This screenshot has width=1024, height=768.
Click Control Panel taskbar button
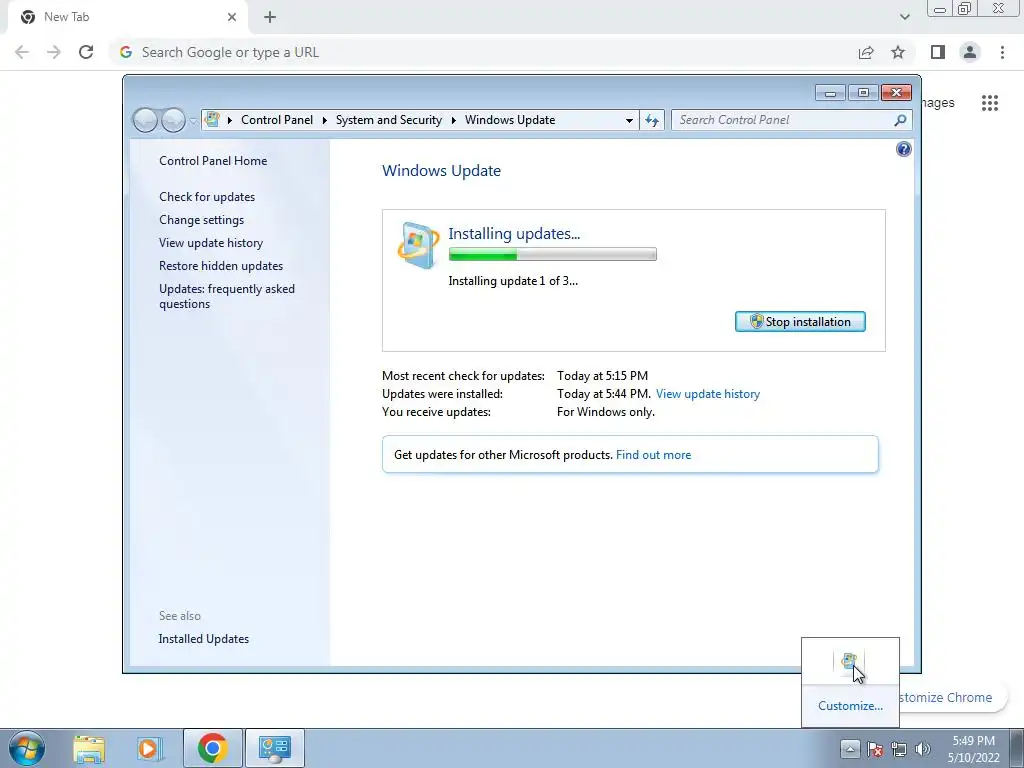pyautogui.click(x=274, y=748)
